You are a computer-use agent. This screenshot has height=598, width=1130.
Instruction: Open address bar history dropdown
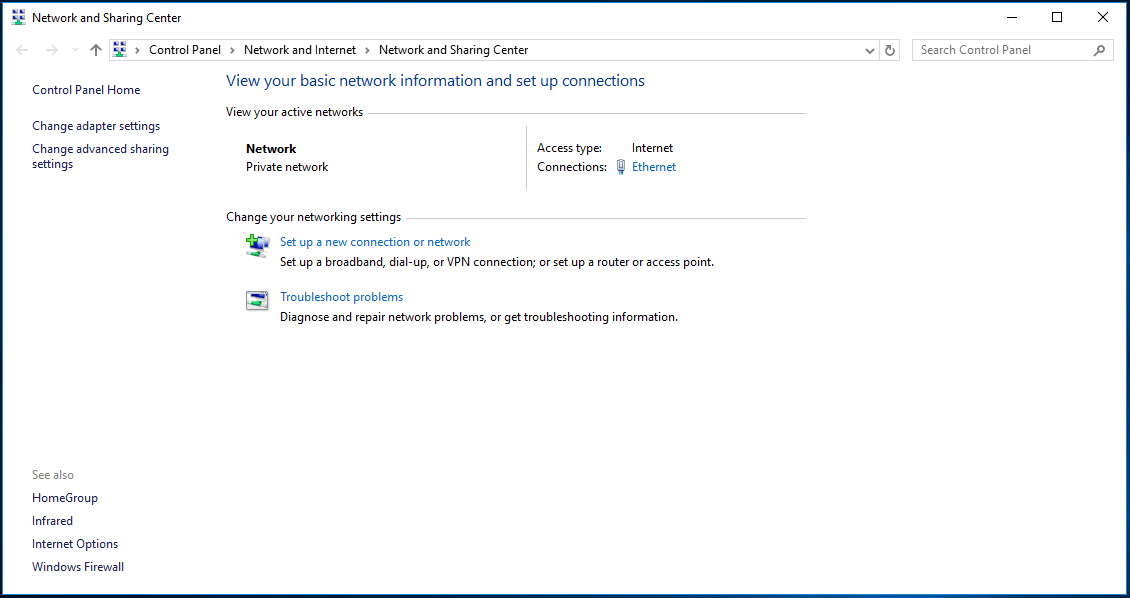tap(870, 50)
